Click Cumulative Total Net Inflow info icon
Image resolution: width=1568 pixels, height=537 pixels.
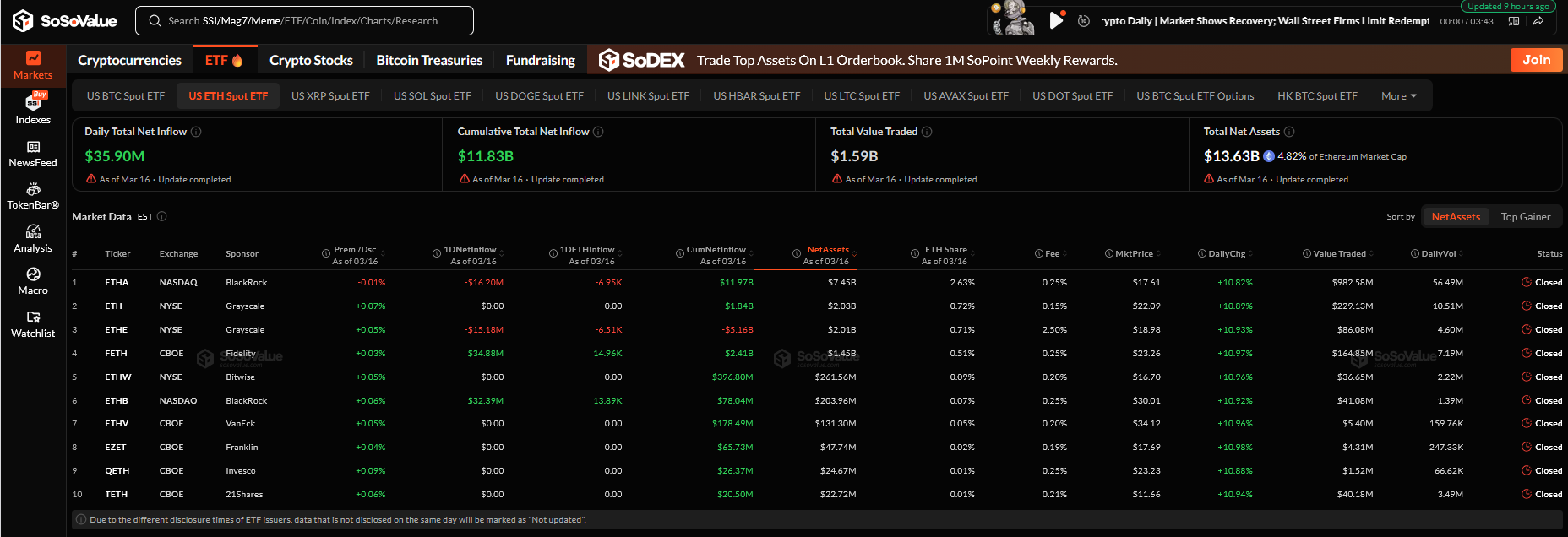[x=598, y=132]
